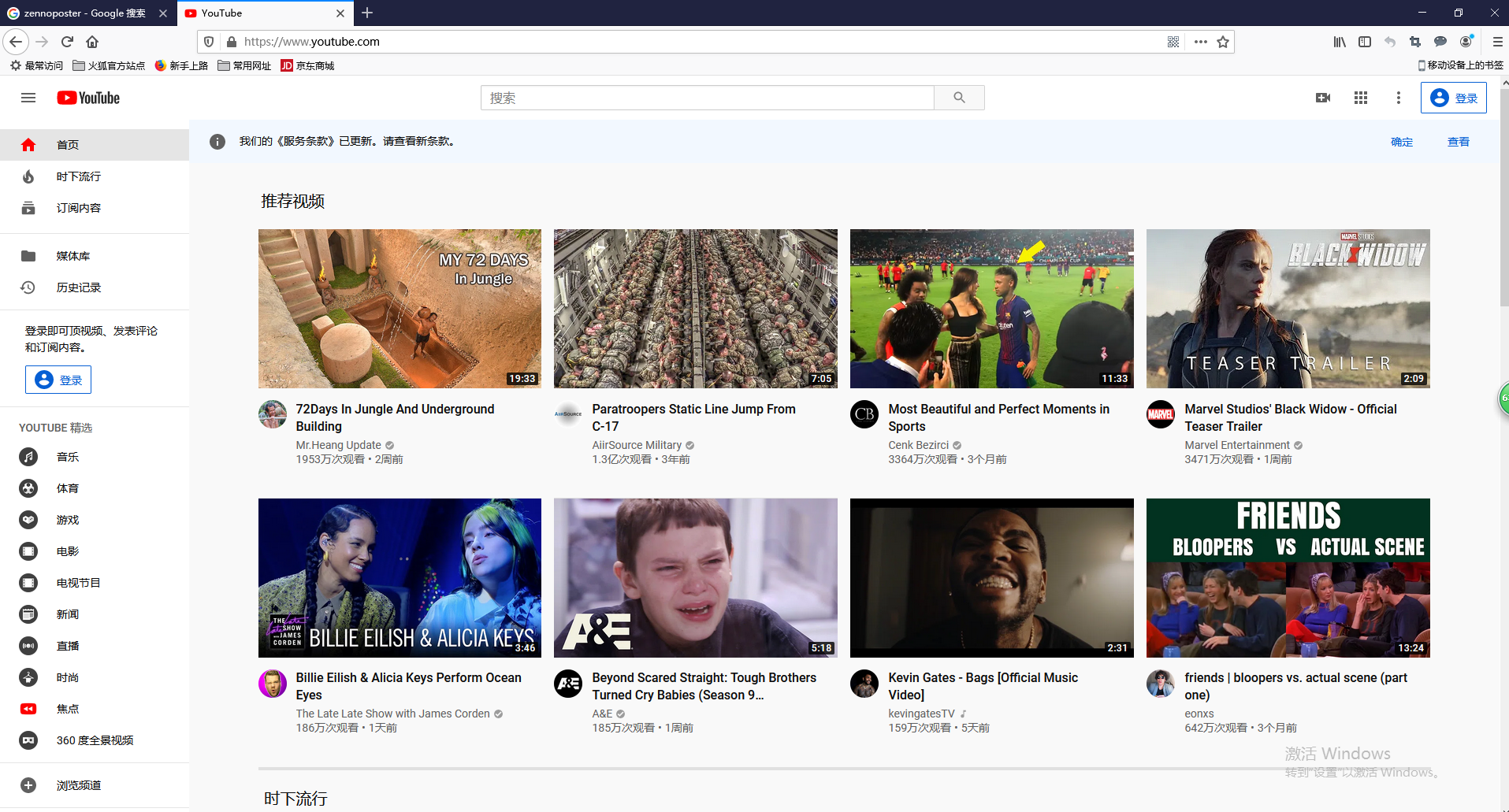The width and height of the screenshot is (1509, 812).
Task: Open the YouTube guide hamburger menu
Action: (x=28, y=98)
